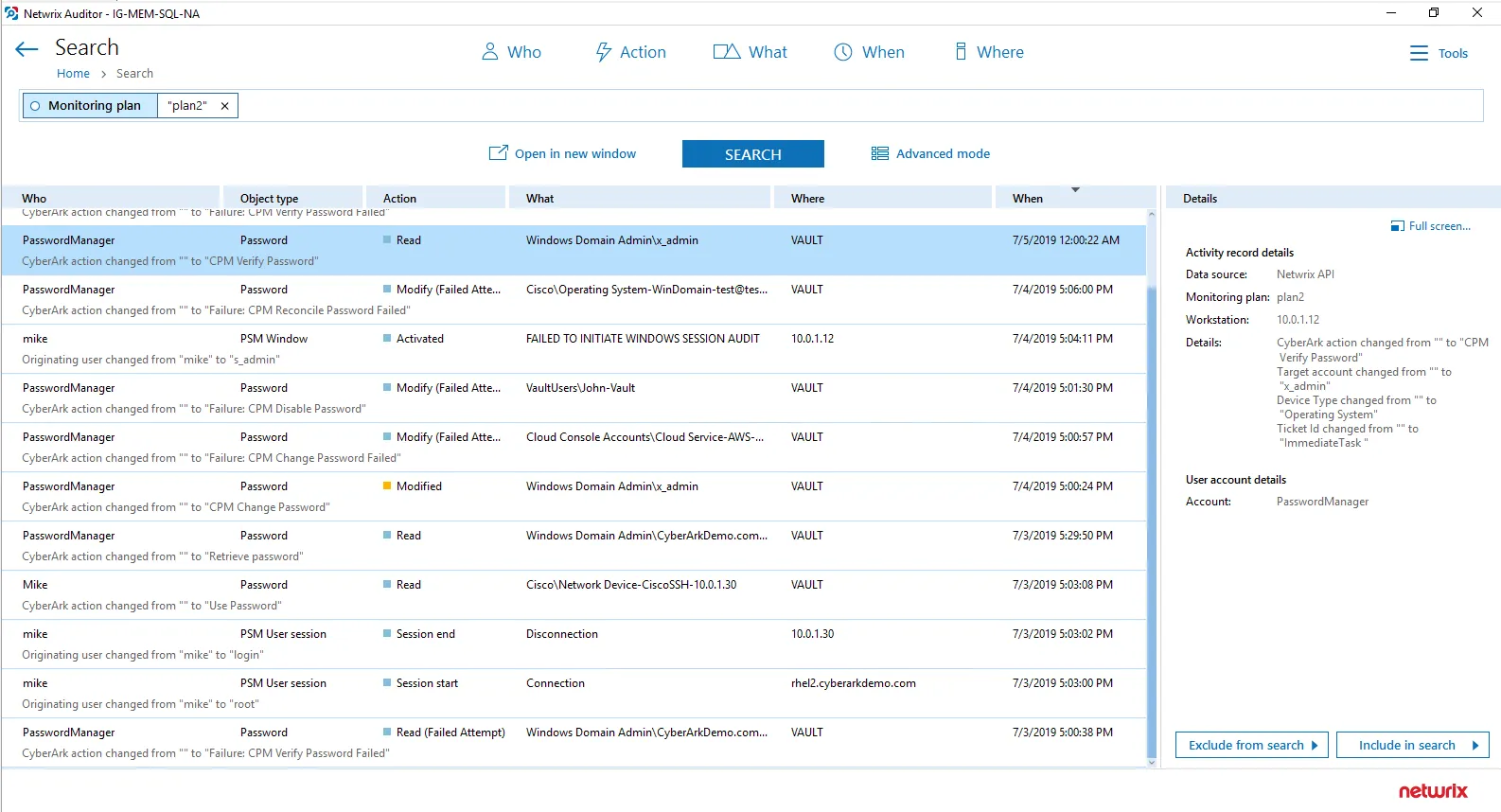
Task: Go to Home breadcrumb link
Action: 73,74
